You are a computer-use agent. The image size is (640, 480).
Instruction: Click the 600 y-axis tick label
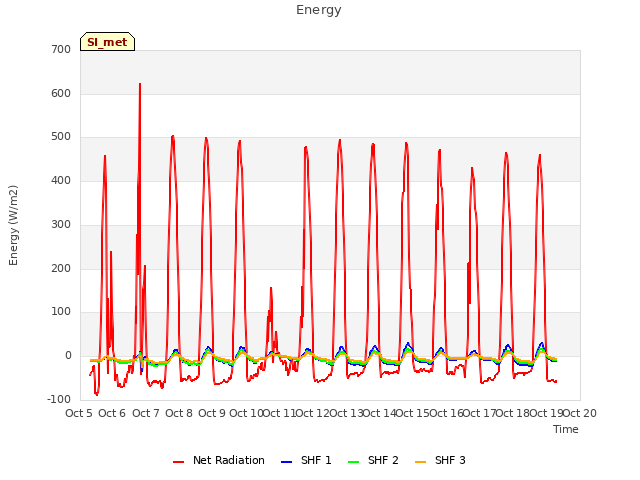coord(61,93)
